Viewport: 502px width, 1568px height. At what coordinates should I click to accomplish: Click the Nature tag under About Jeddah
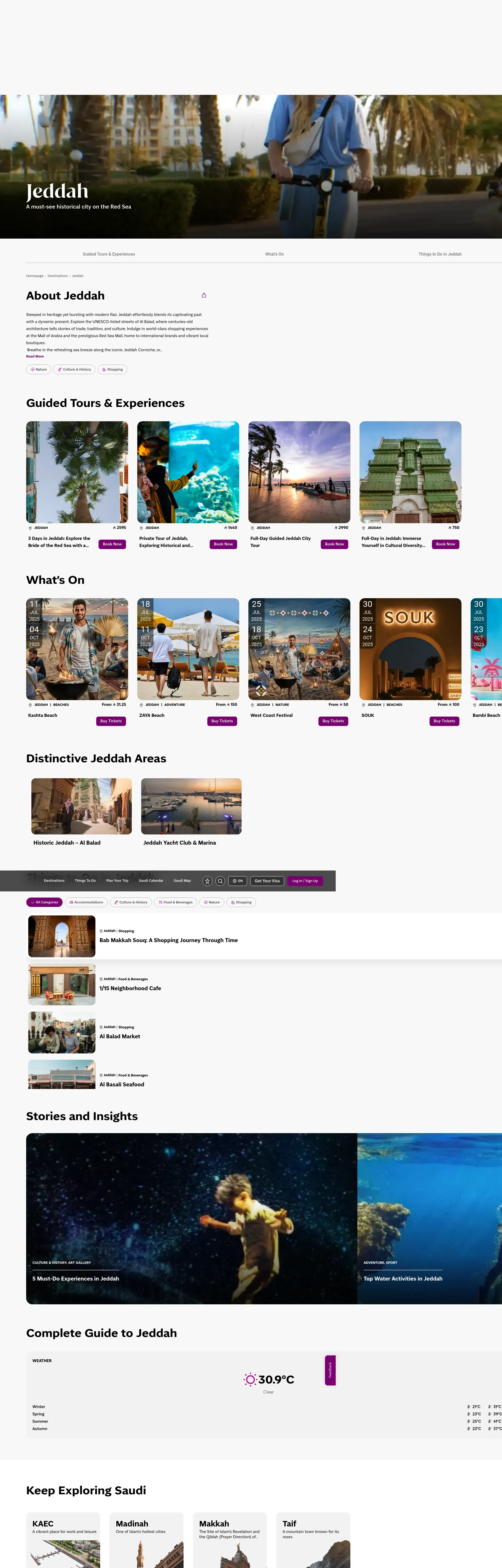(x=39, y=370)
